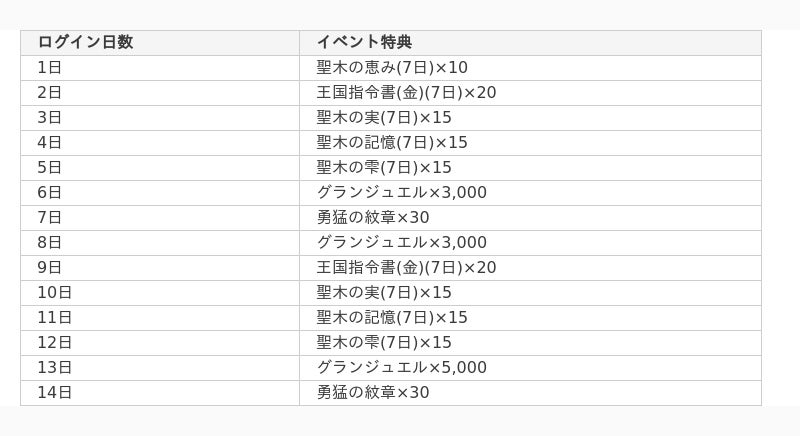Click the イベント特典 column header
This screenshot has height=436, width=800.
pyautogui.click(x=364, y=42)
